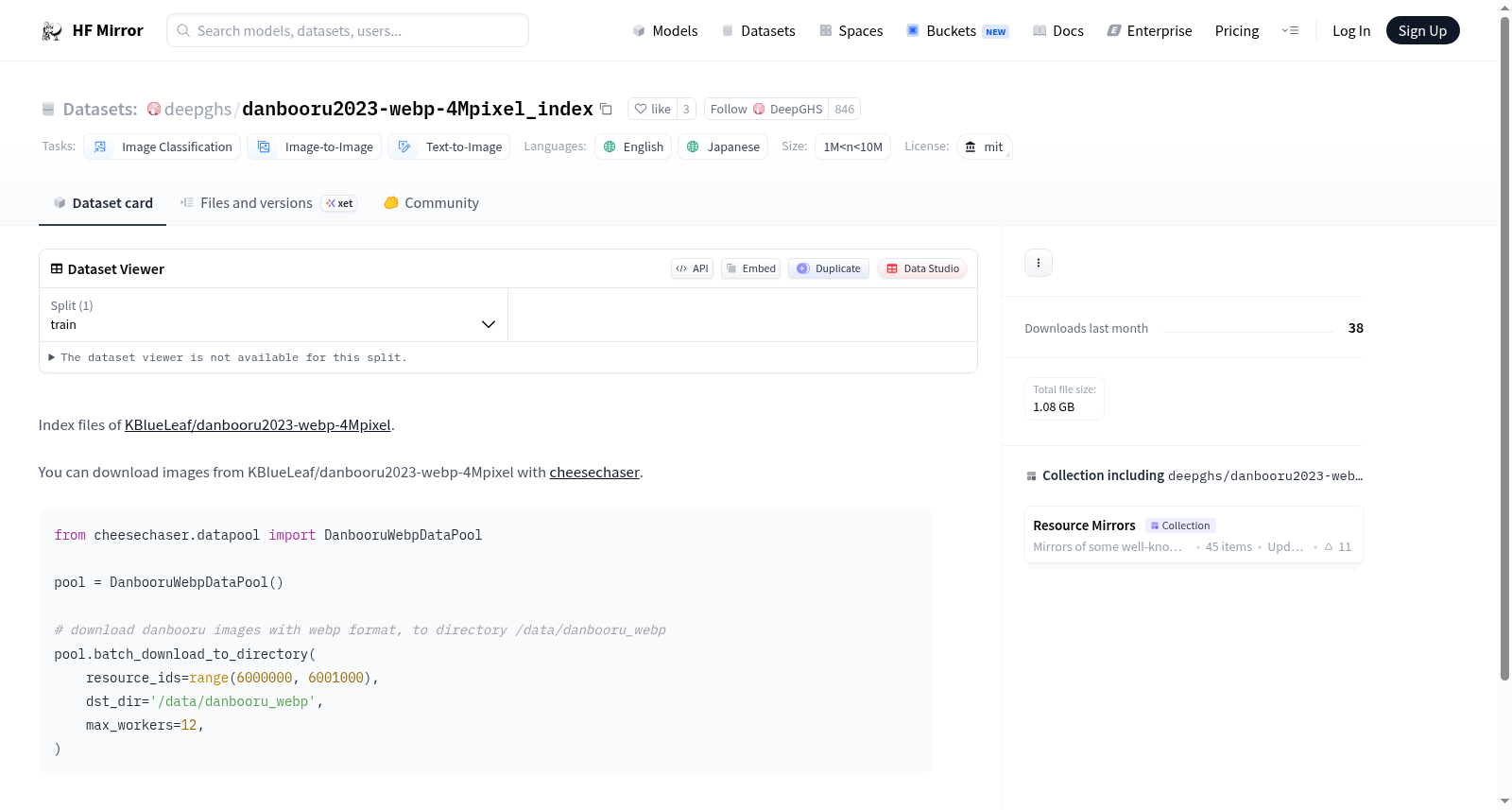Viewport: 1512px width, 810px height.
Task: Click the 45 items text in collection card
Action: coord(1228,547)
